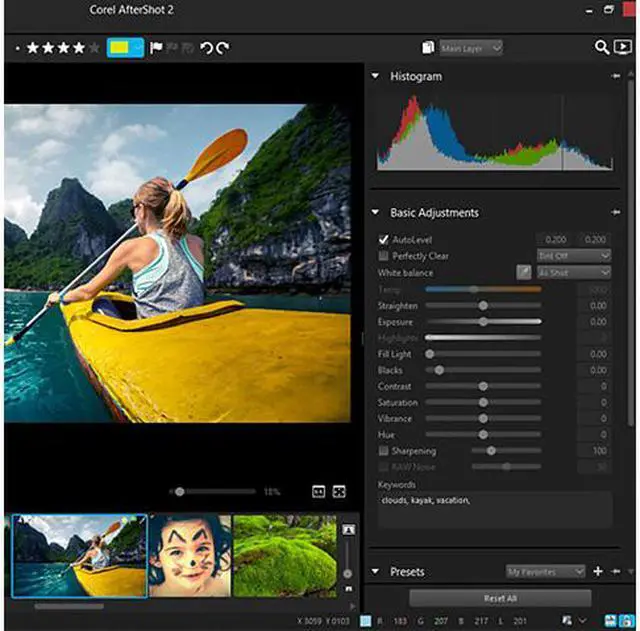Open the My Favorites presets dropdown
640x631 pixels.
coord(546,571)
